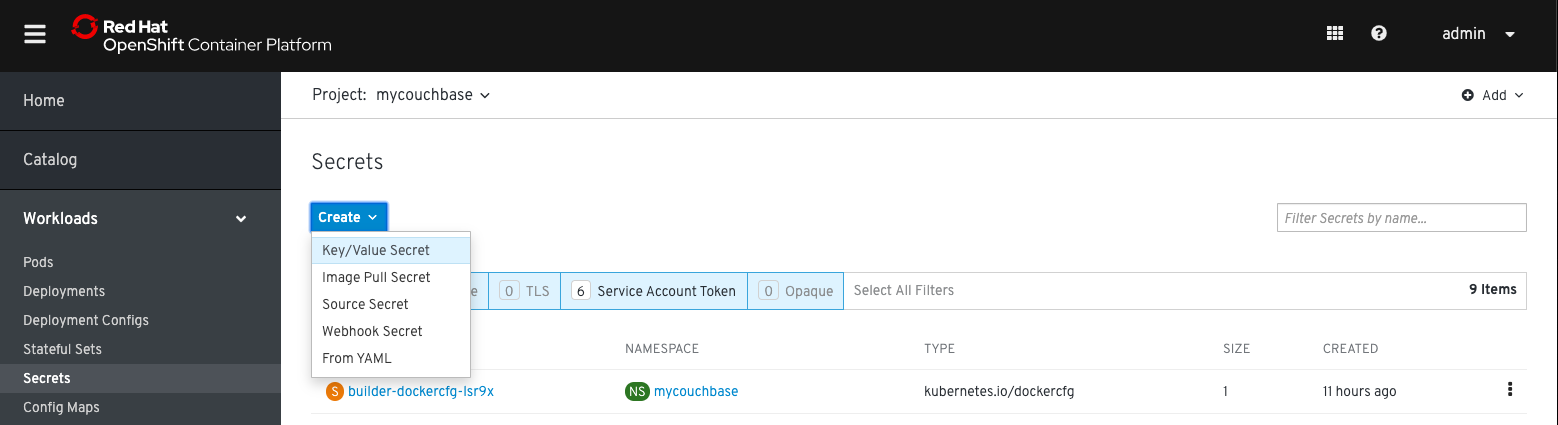Click Select All Filters
1558x425 pixels.
(904, 290)
